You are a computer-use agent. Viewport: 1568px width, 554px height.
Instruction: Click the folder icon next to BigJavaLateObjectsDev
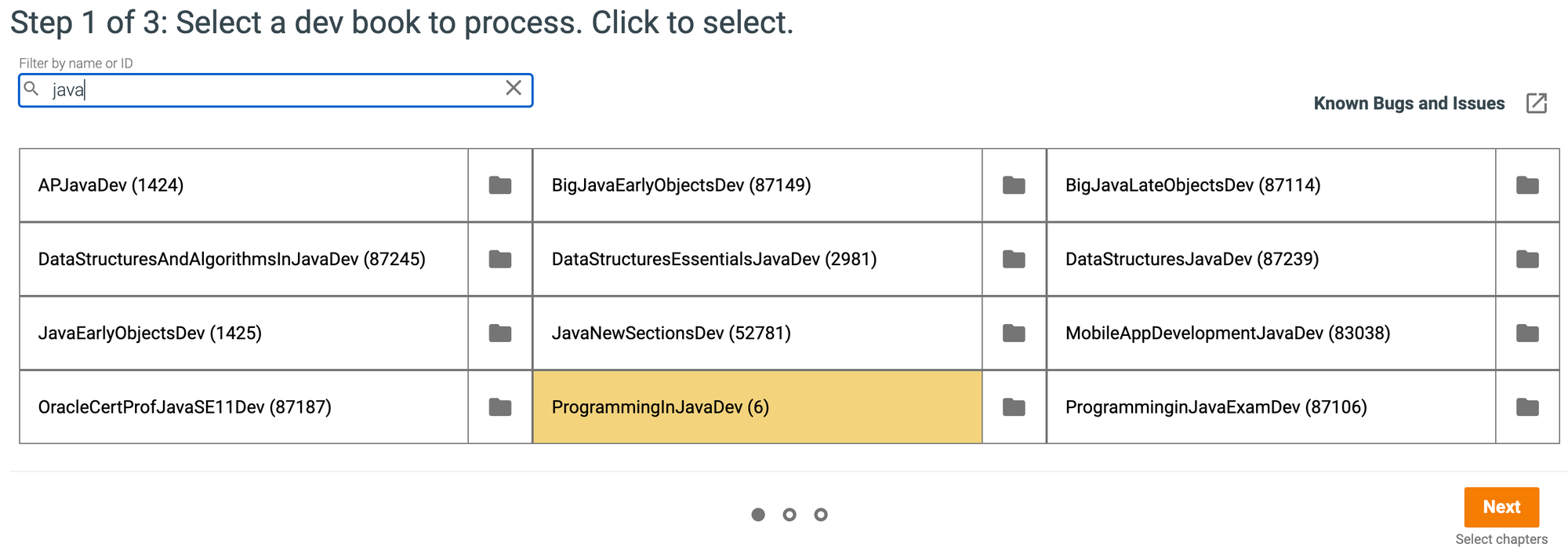[x=1529, y=186]
